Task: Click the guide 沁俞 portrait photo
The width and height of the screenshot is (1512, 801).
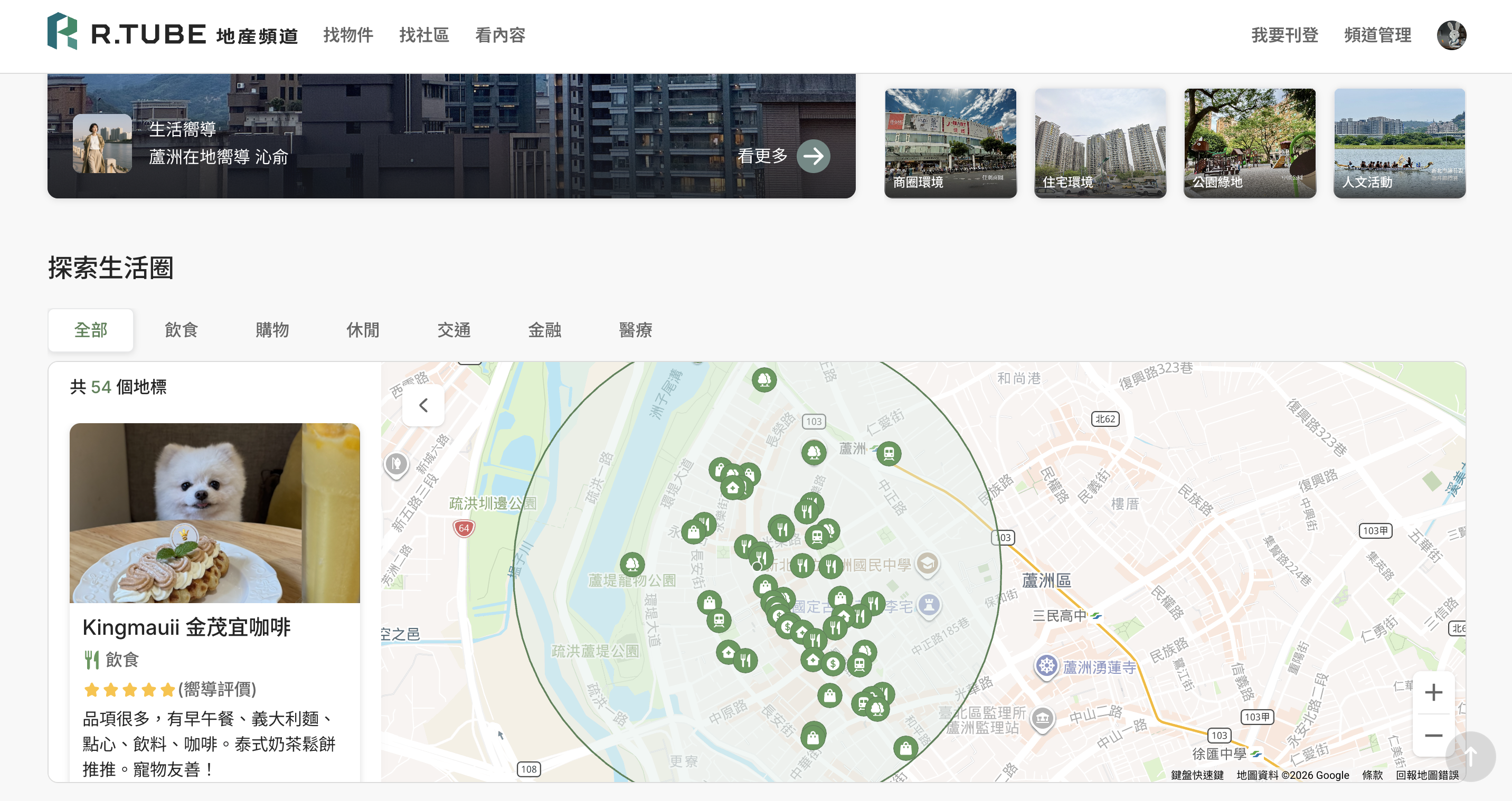Action: [x=102, y=143]
